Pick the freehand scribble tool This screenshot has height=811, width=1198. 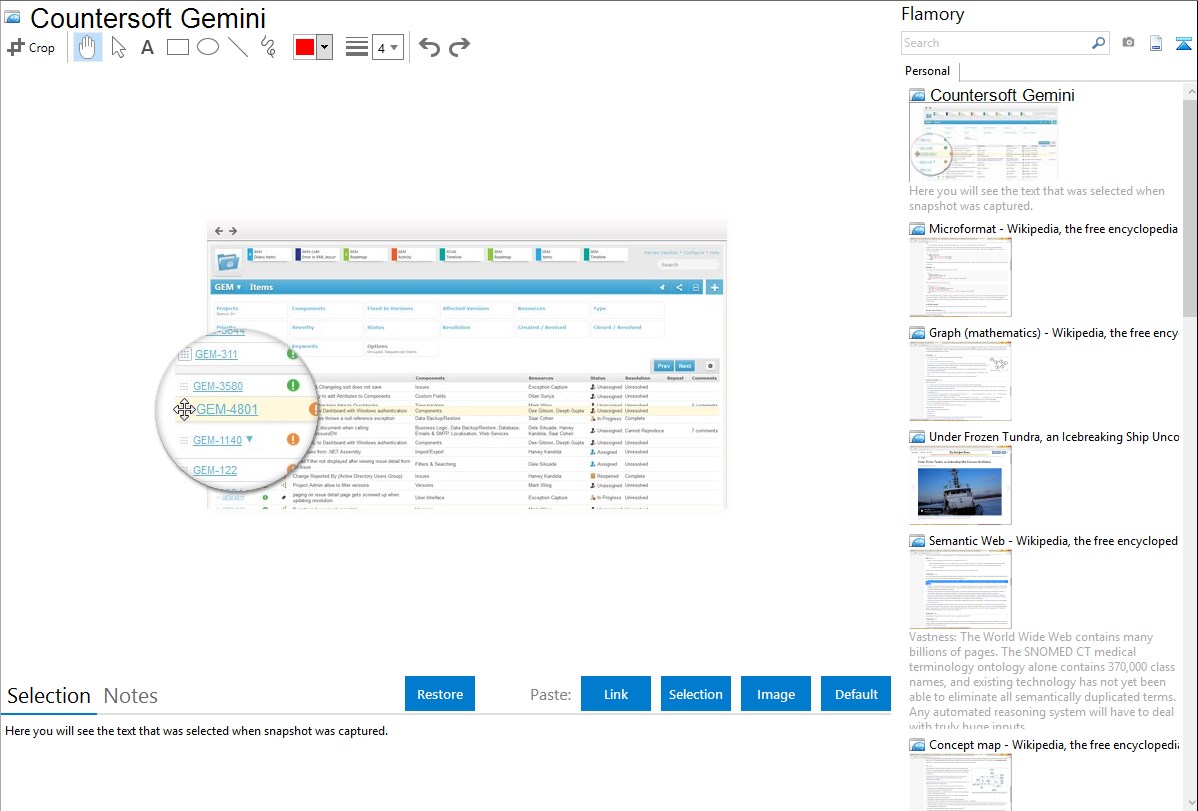pos(268,47)
